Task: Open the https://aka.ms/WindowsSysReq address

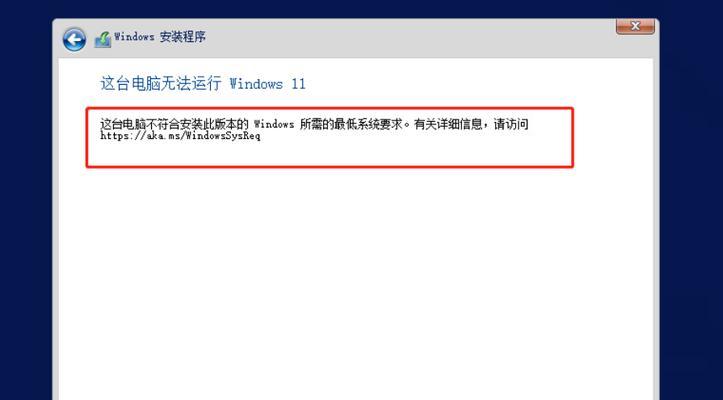Action: 180,136
